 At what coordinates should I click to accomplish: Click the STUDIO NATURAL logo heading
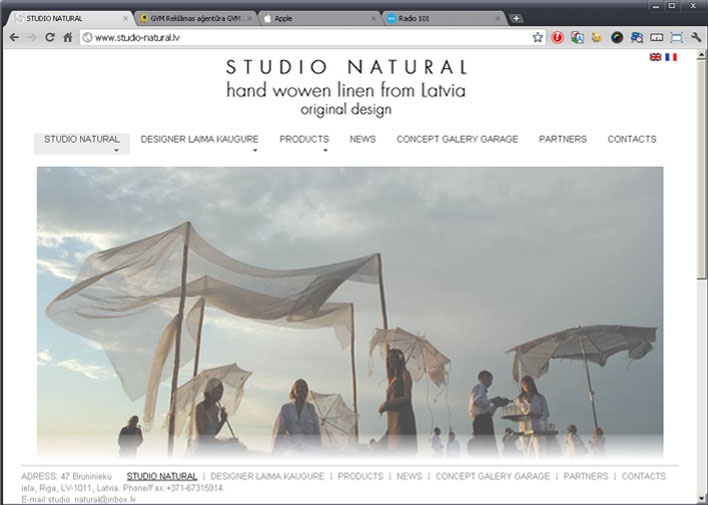click(x=346, y=67)
